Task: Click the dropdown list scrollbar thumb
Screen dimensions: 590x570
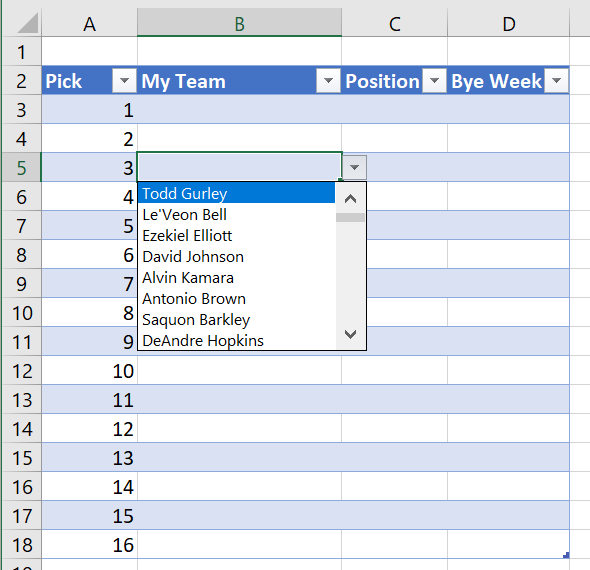Action: pos(350,217)
